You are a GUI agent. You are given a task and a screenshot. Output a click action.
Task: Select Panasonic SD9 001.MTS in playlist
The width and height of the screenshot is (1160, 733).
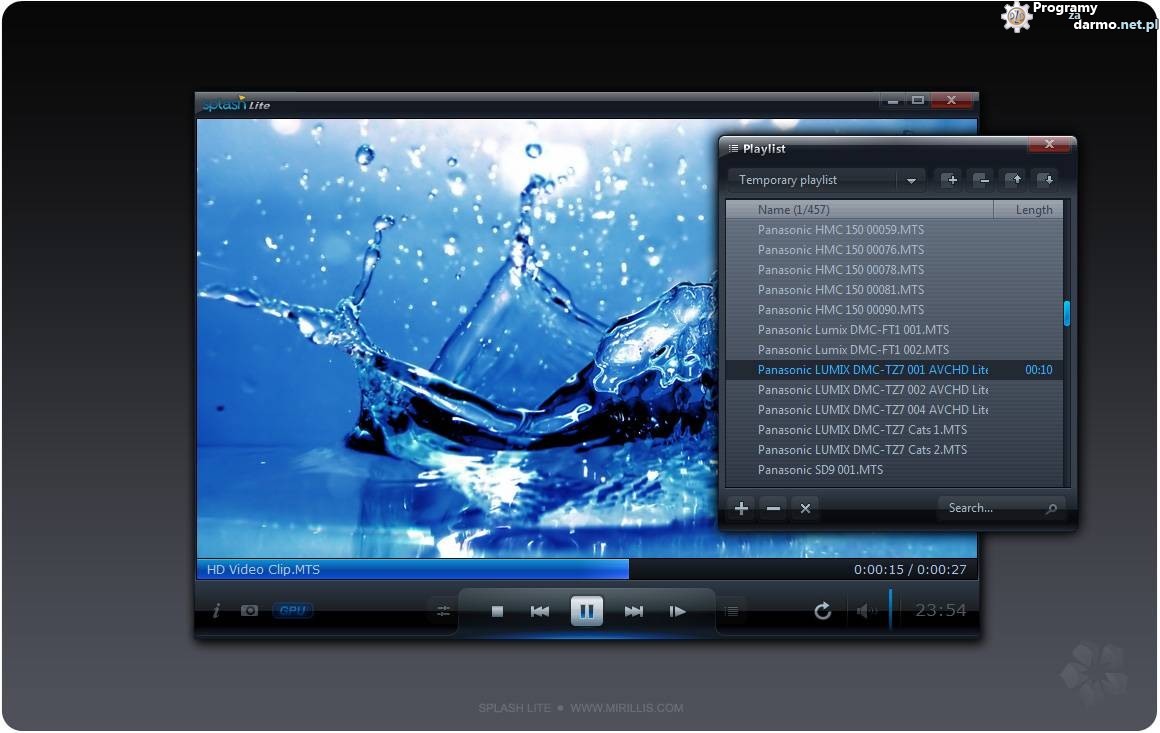pos(820,470)
